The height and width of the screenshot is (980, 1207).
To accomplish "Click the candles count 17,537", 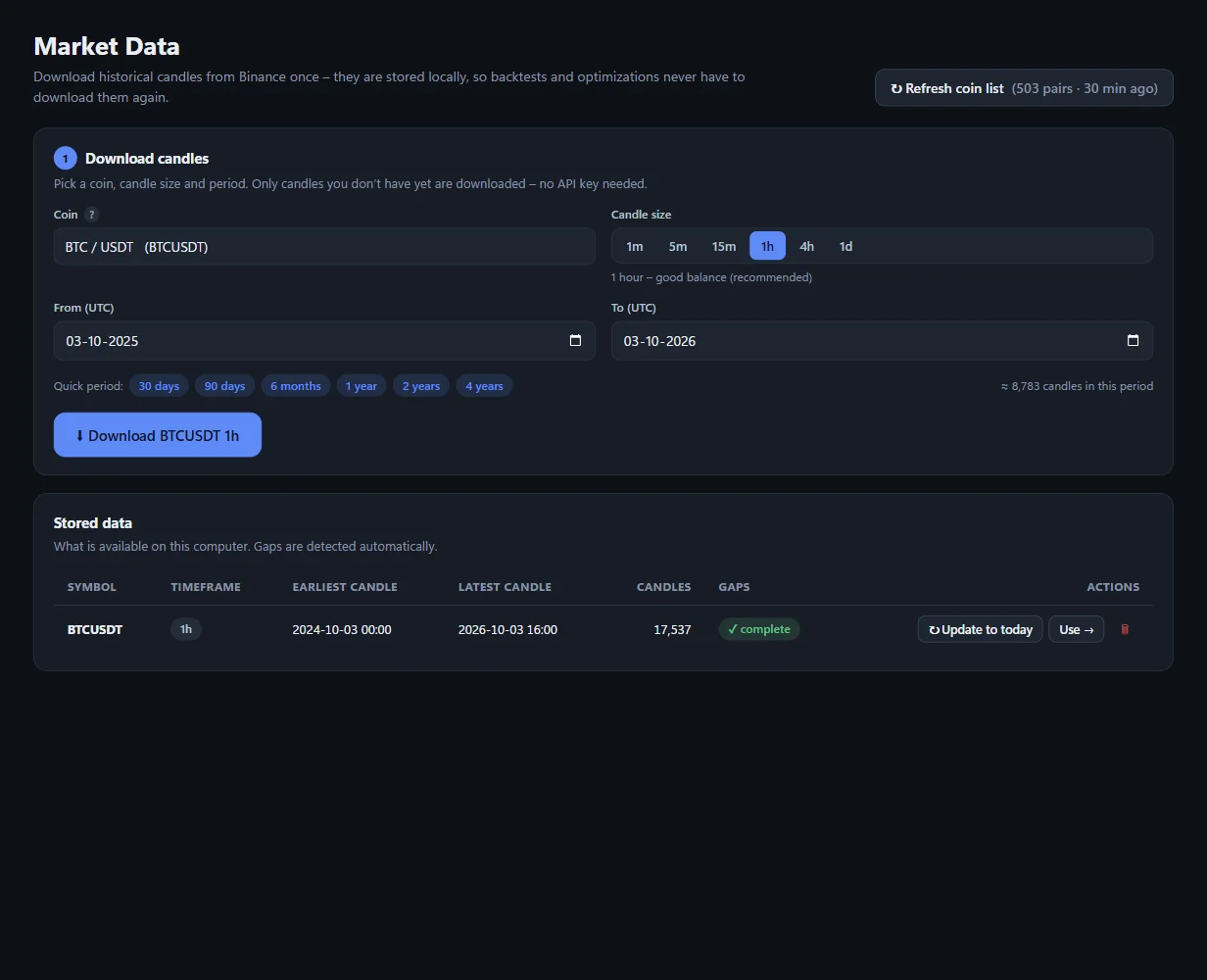I will coord(672,629).
